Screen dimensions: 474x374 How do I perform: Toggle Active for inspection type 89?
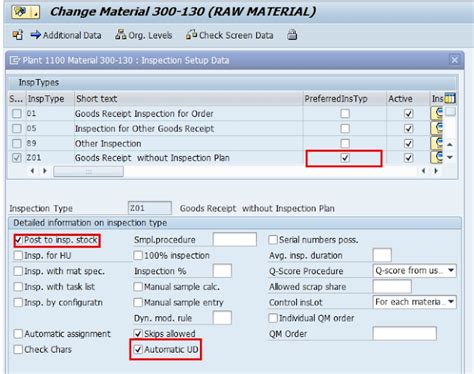(x=408, y=143)
